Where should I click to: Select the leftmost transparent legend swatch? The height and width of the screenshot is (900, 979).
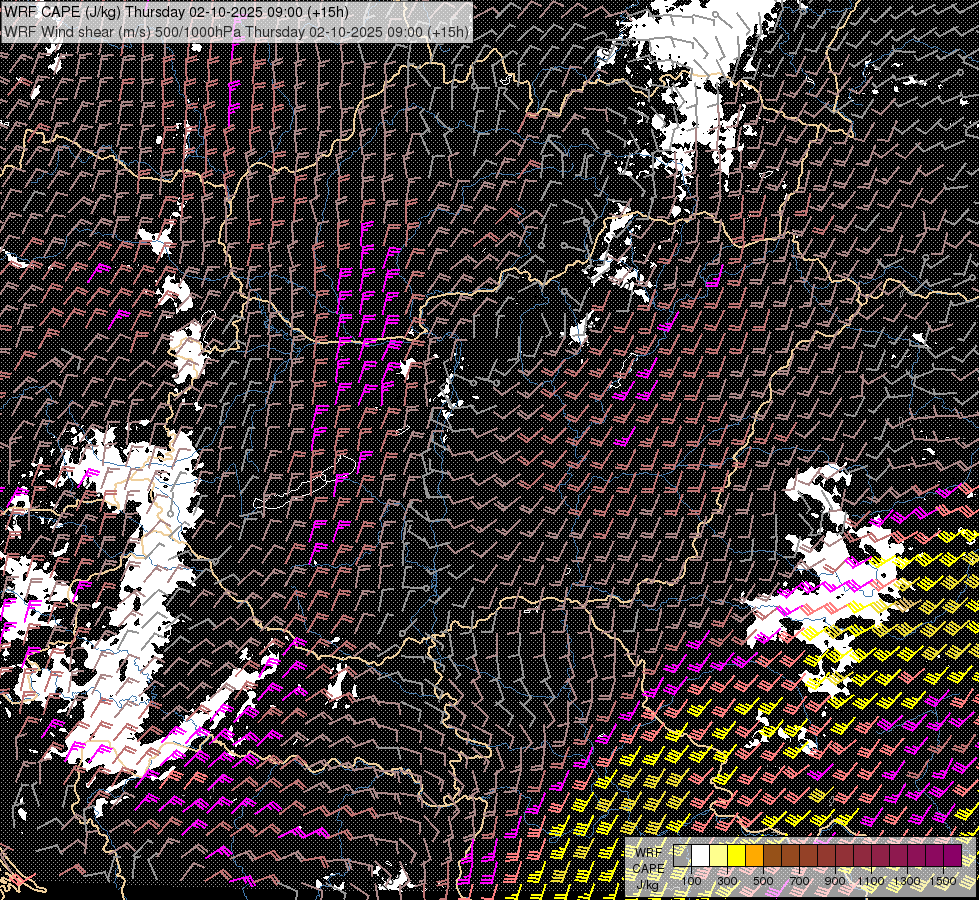[x=682, y=856]
